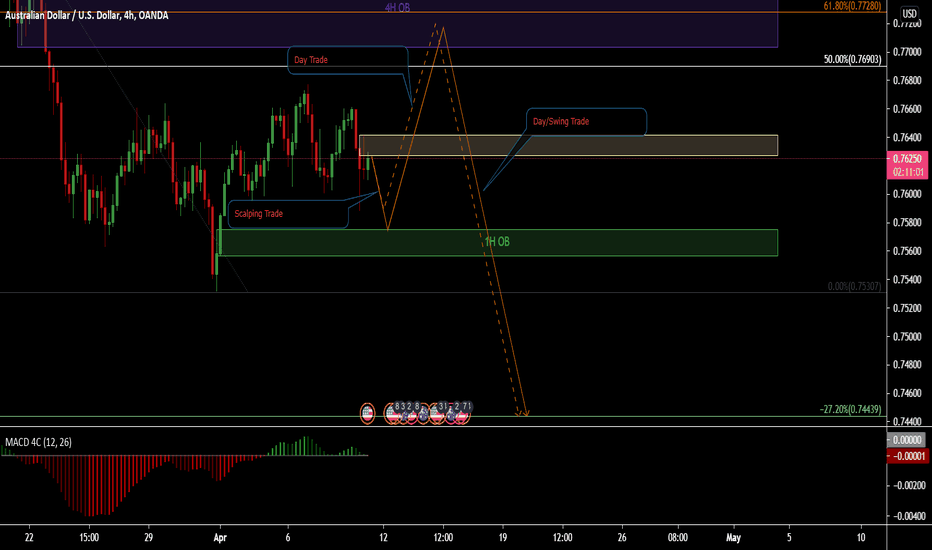Click the 29 date label on time axis

coord(149,538)
